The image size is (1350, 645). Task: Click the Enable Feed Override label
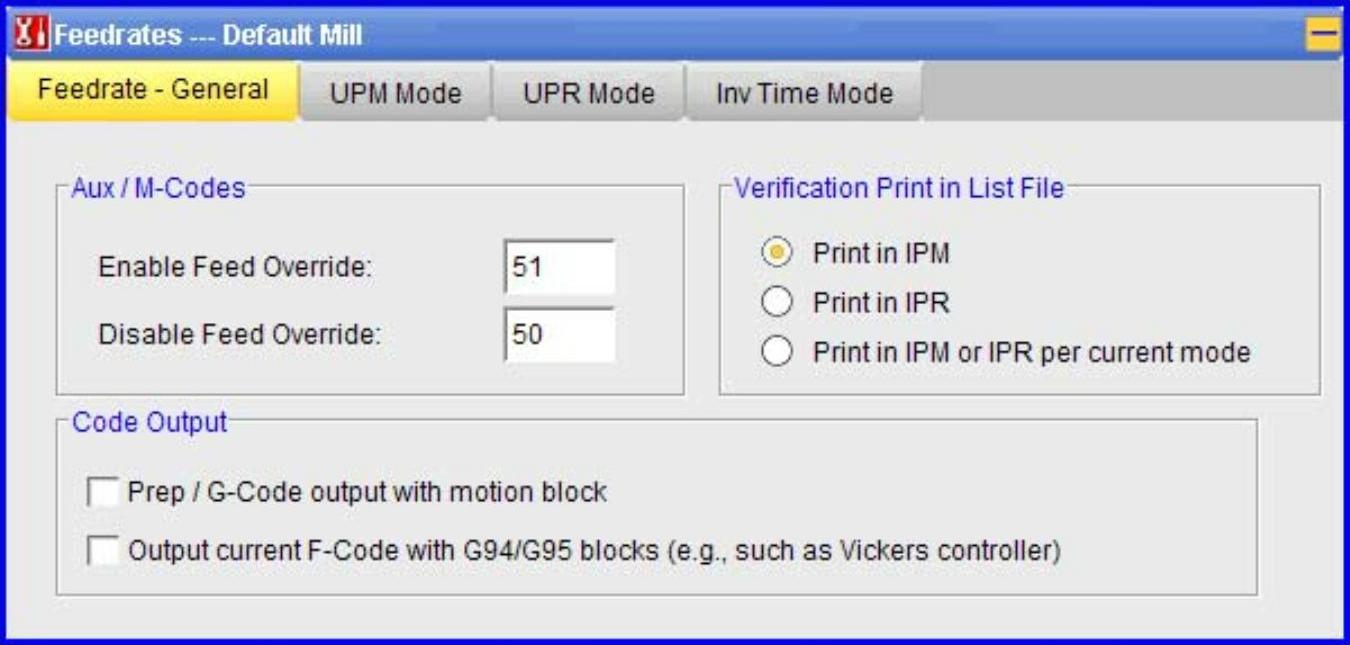click(x=235, y=268)
